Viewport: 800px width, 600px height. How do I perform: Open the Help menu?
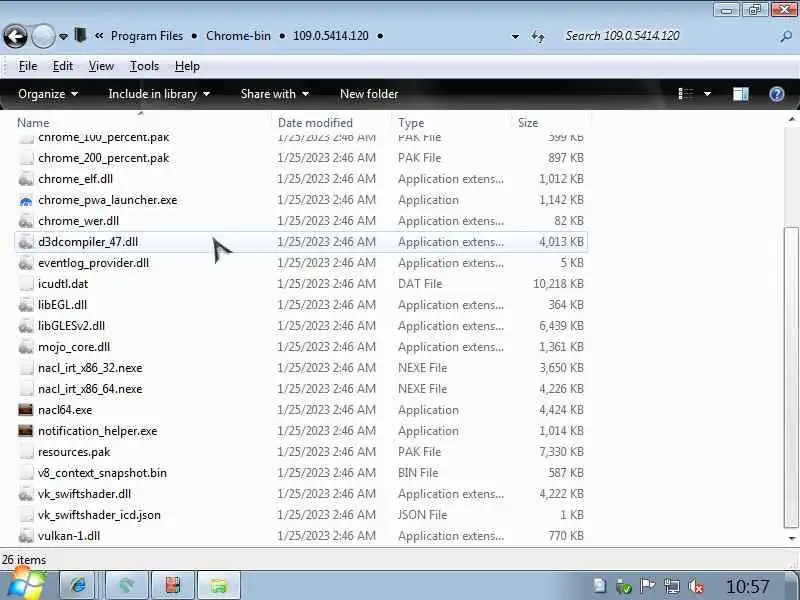[x=187, y=66]
